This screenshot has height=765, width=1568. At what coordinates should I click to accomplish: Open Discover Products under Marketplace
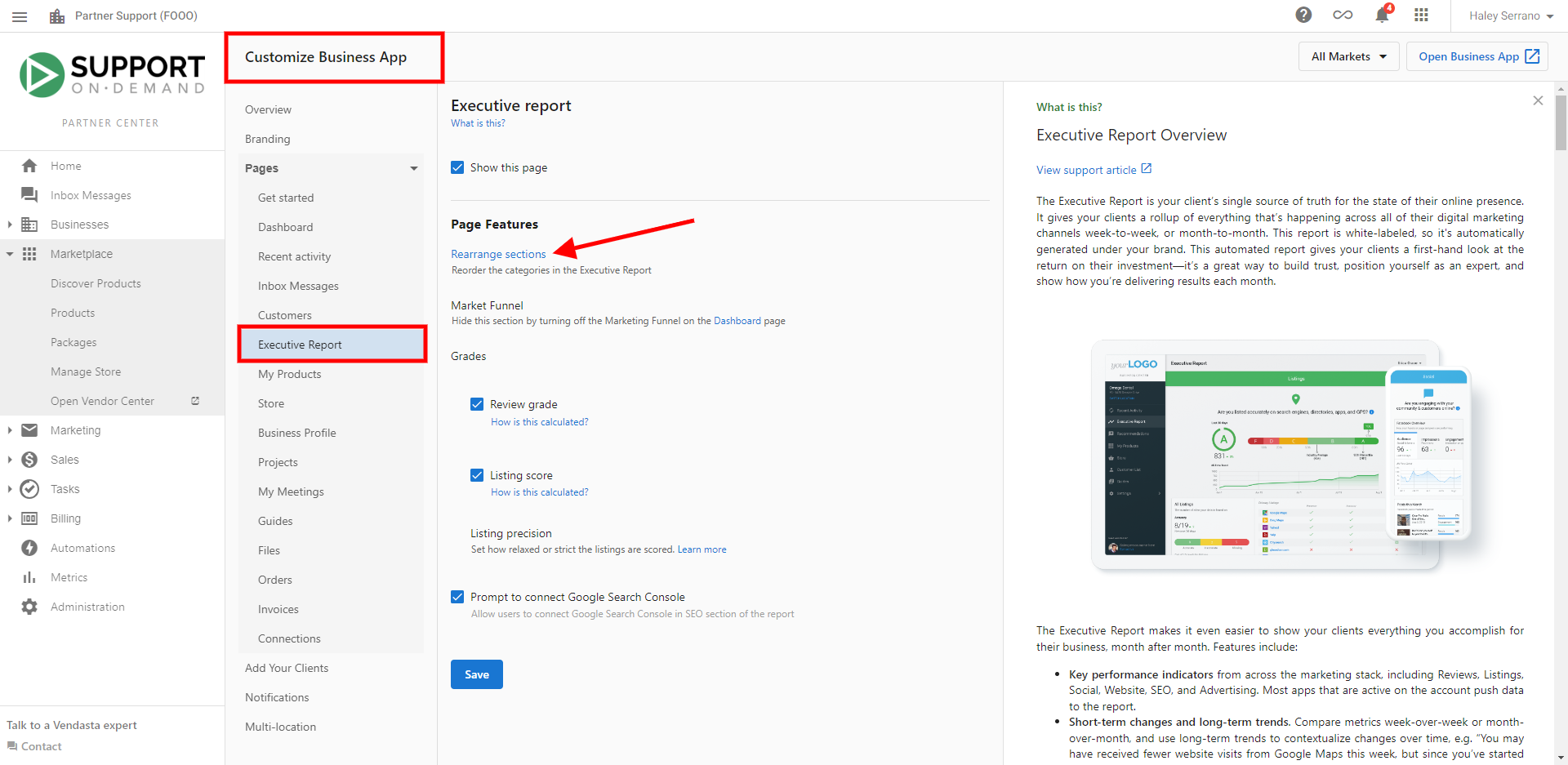96,283
